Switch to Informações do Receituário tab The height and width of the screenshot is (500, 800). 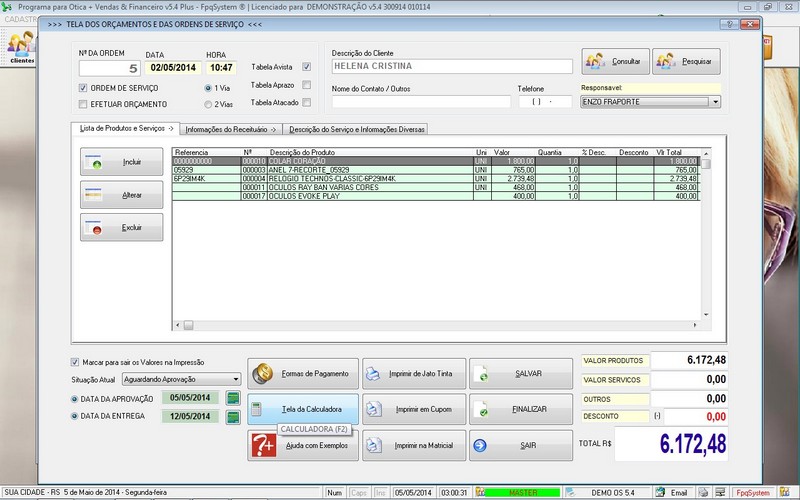[232, 129]
